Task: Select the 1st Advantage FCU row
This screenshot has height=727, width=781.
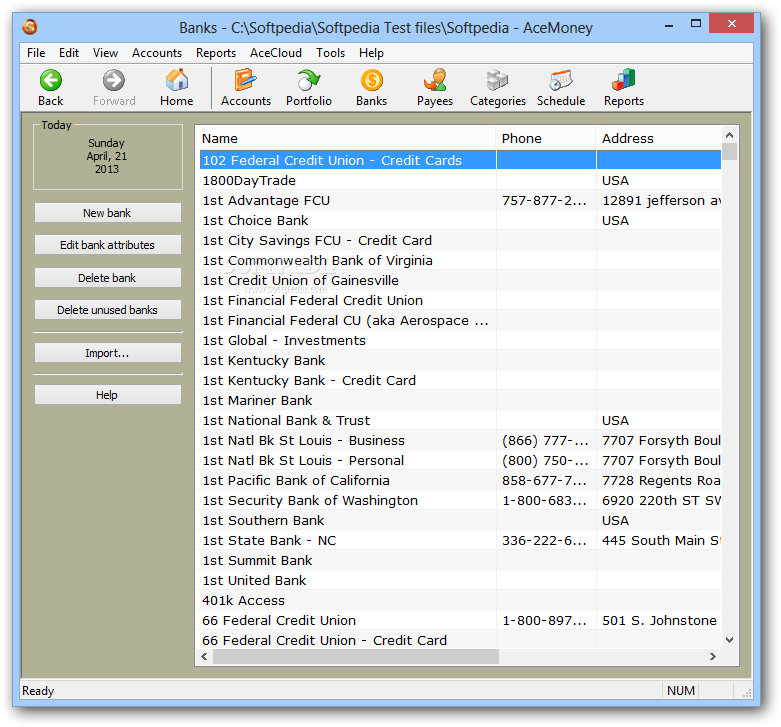Action: [459, 200]
